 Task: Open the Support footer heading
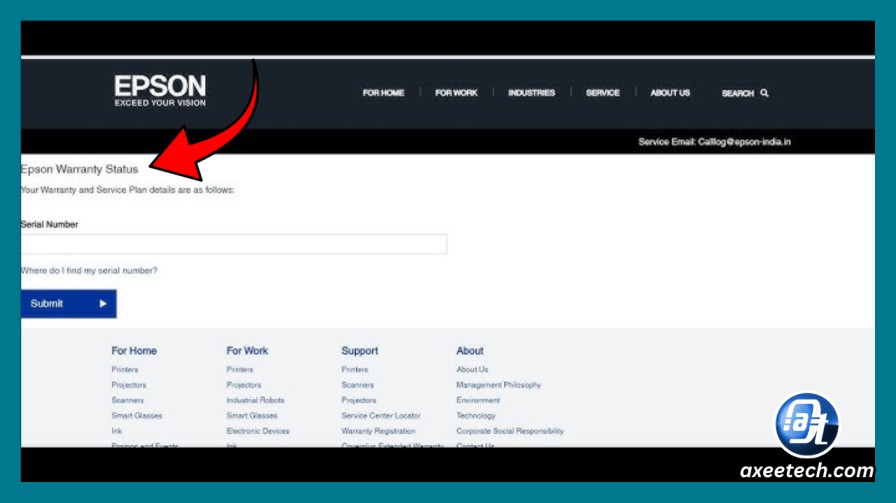[x=359, y=351]
